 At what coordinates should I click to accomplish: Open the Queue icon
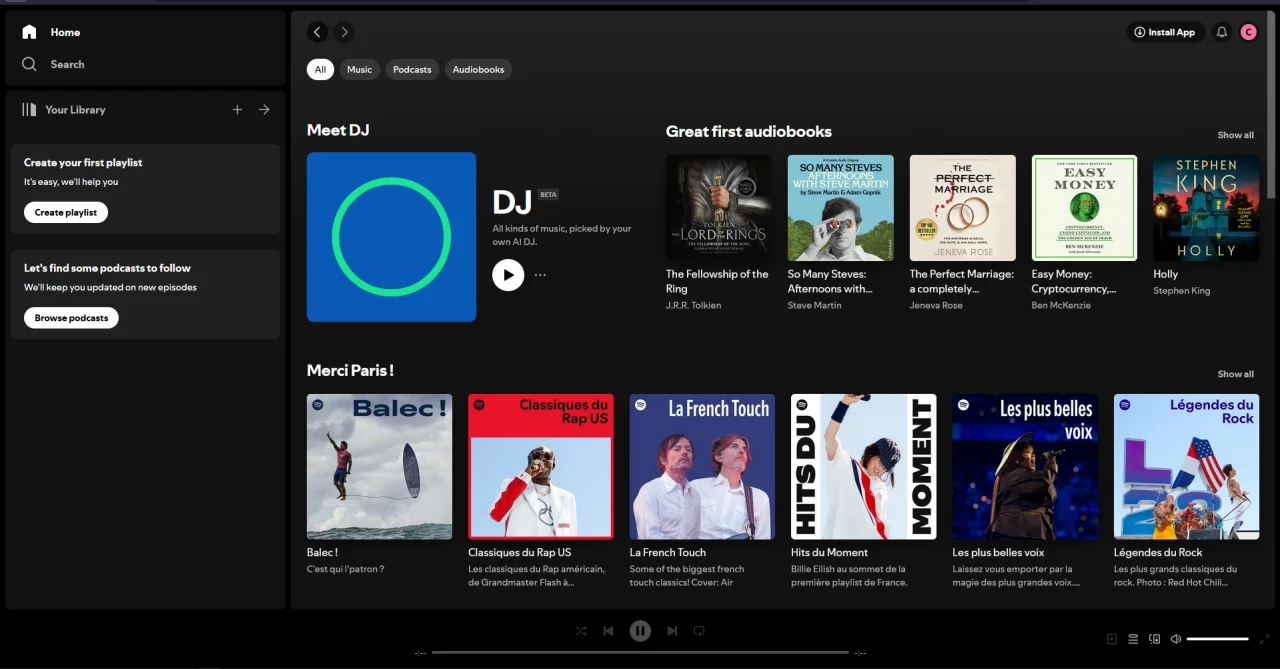point(1133,638)
